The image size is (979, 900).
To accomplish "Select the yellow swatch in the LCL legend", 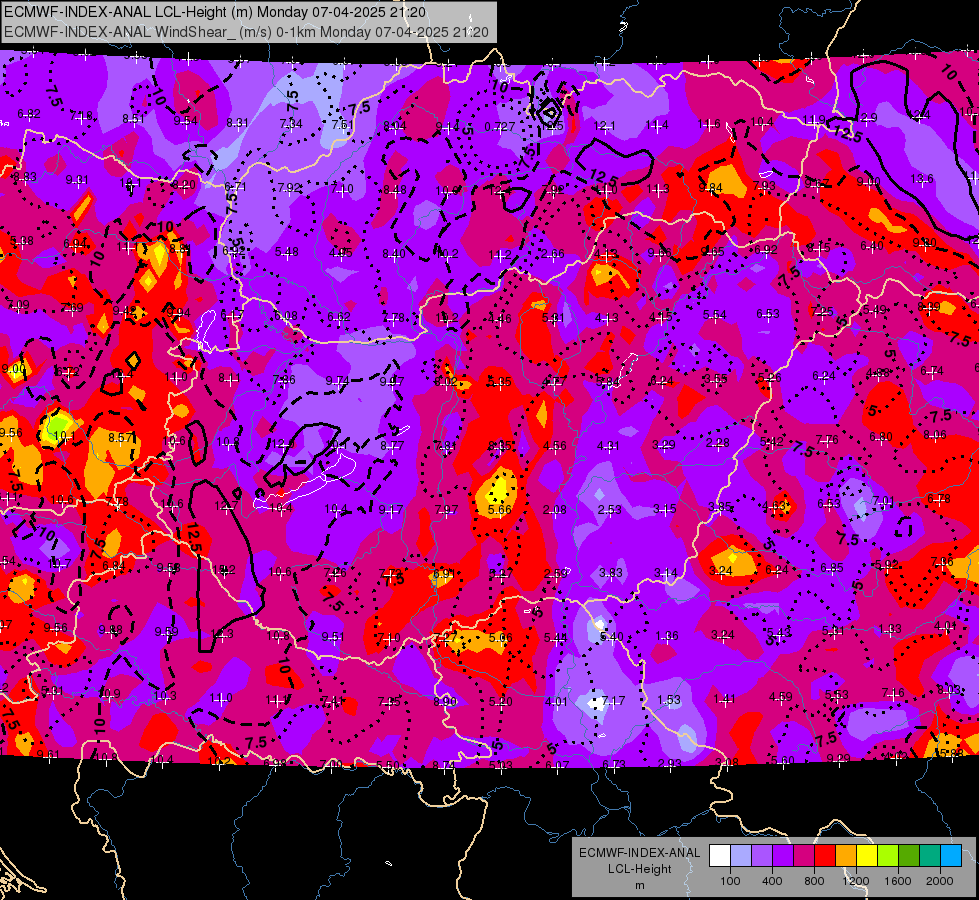I will pyautogui.click(x=867, y=856).
